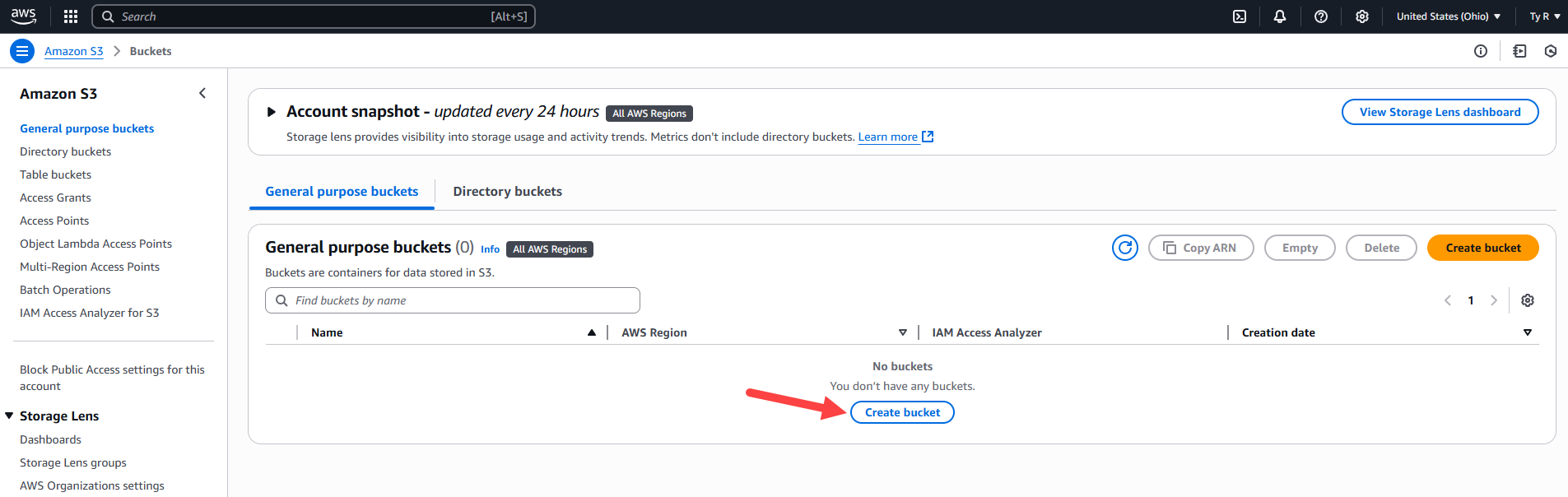Image resolution: width=1568 pixels, height=497 pixels.
Task: Open external link icon beside Learn more
Action: (x=928, y=137)
